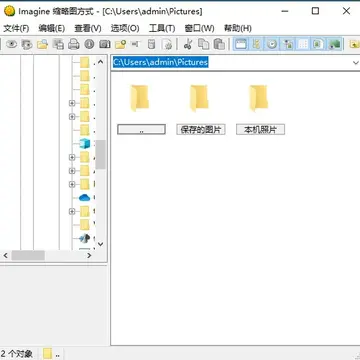Image resolution: width=360 pixels, height=360 pixels.
Task: Select the bottom-most special icon in folder tree
Action: click(x=85, y=238)
